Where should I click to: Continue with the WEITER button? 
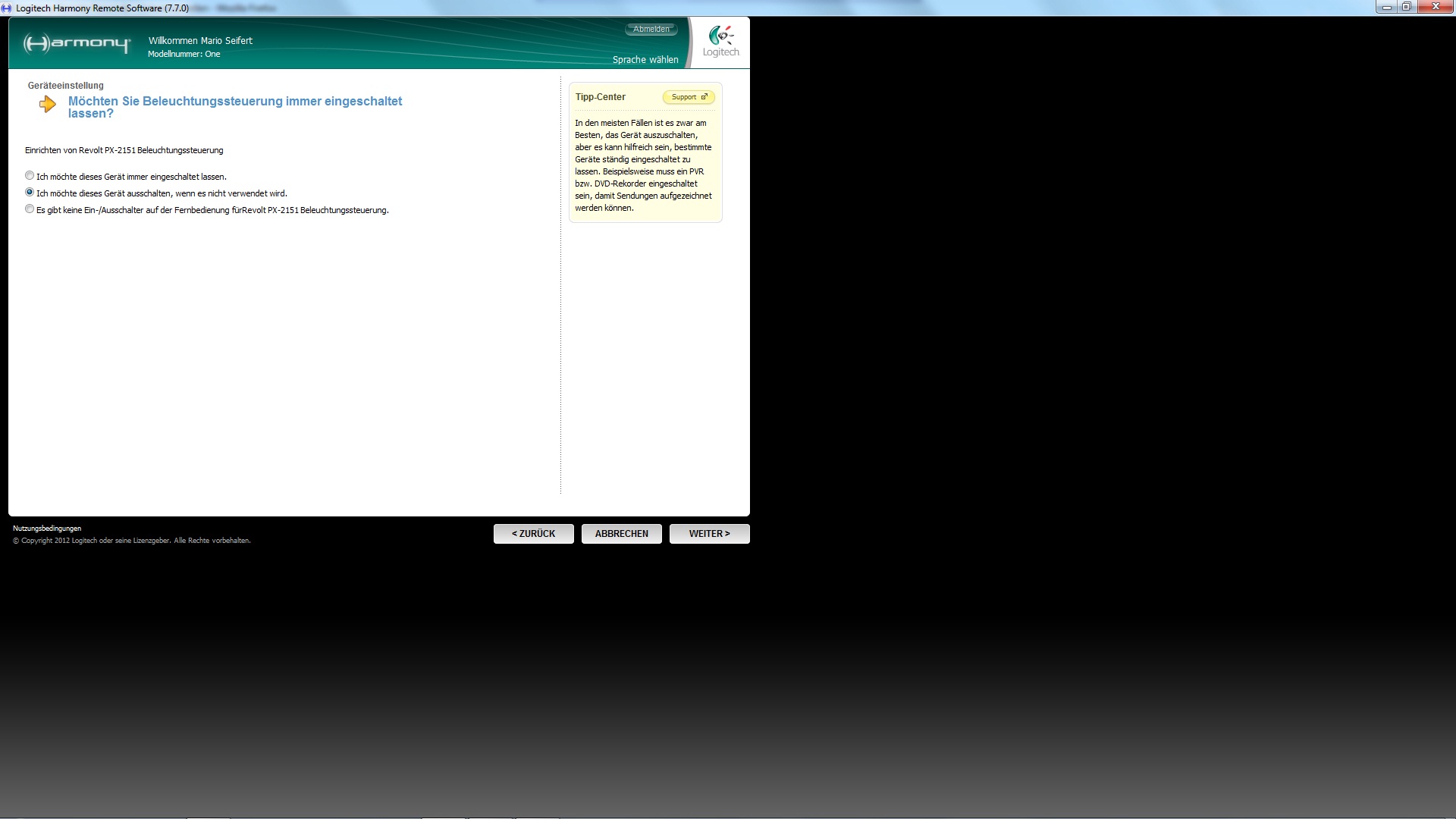[709, 534]
